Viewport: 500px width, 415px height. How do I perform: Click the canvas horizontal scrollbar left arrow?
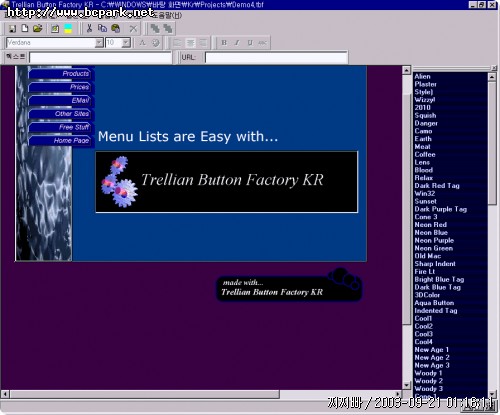click(5, 394)
